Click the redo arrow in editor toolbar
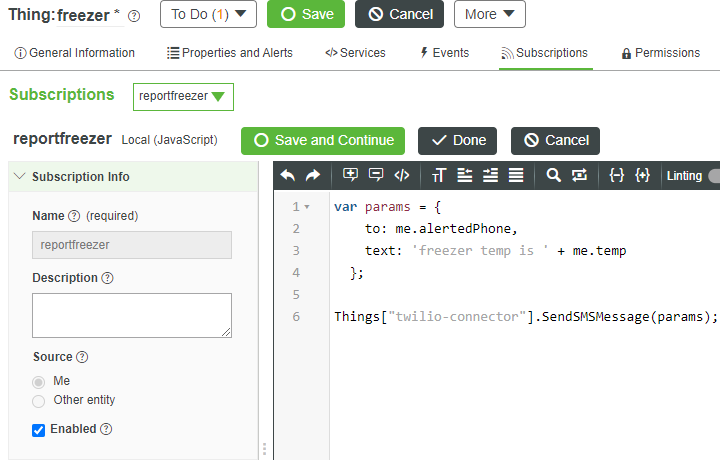720x460 pixels. 313,176
